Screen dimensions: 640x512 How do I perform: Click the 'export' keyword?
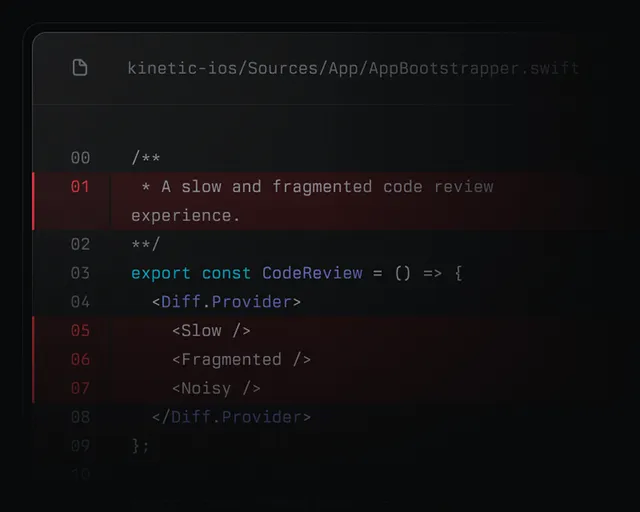pyautogui.click(x=161, y=273)
